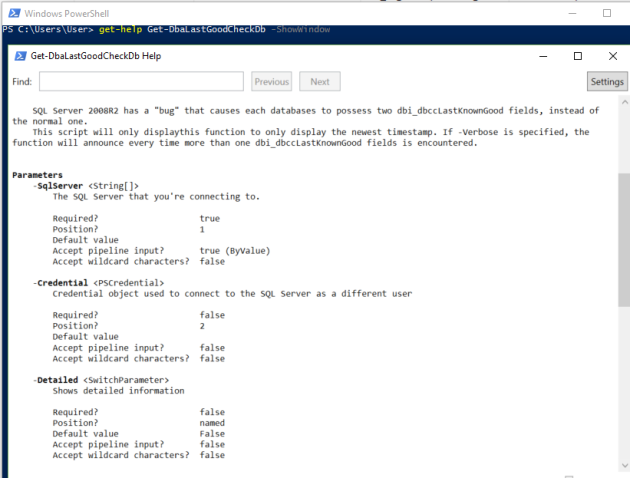Click the -SqlServer parameter name

58,186
